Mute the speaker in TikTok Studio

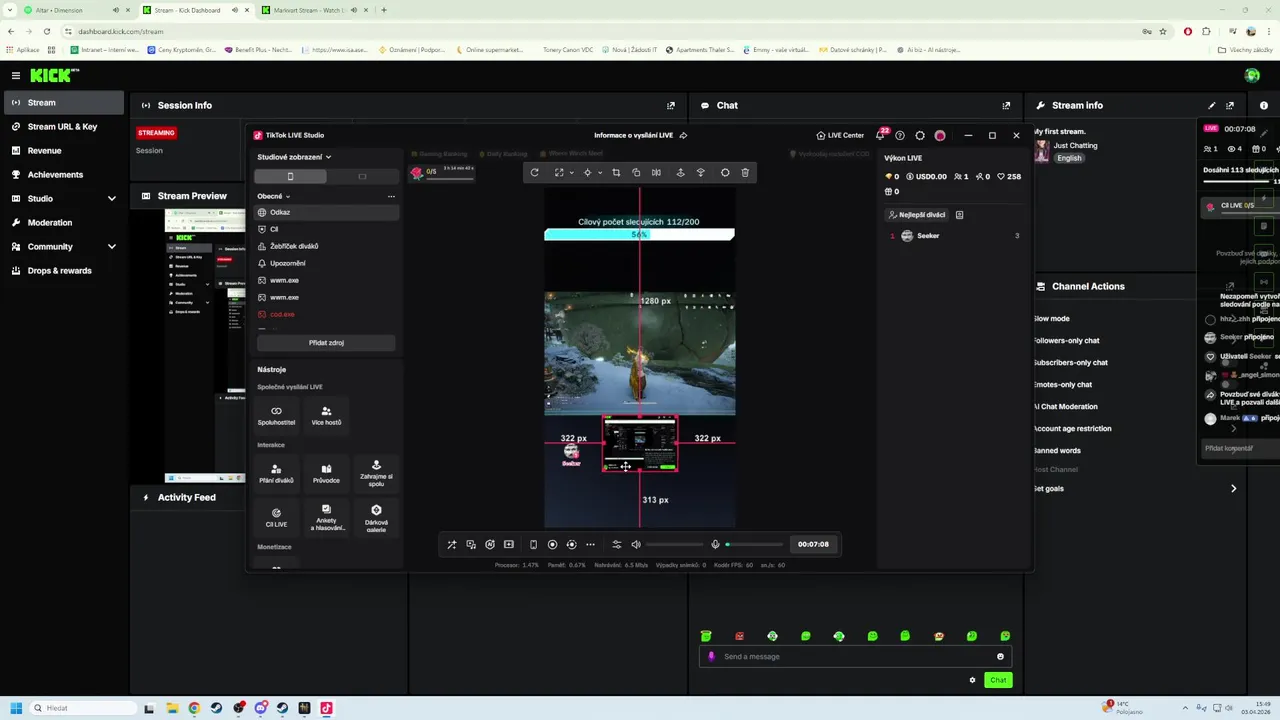click(636, 545)
